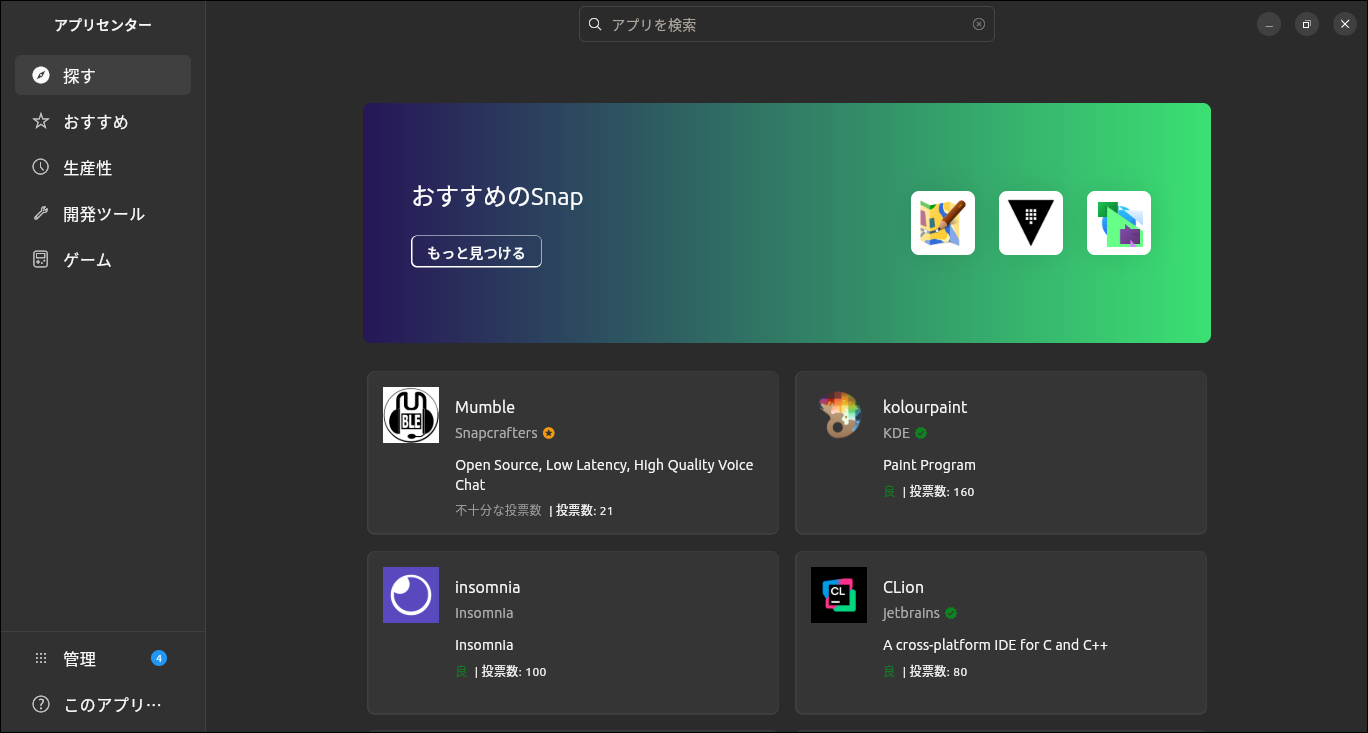This screenshot has height=733, width=1368.
Task: Click the verified checkmark next to jetbrains
Action: (951, 613)
